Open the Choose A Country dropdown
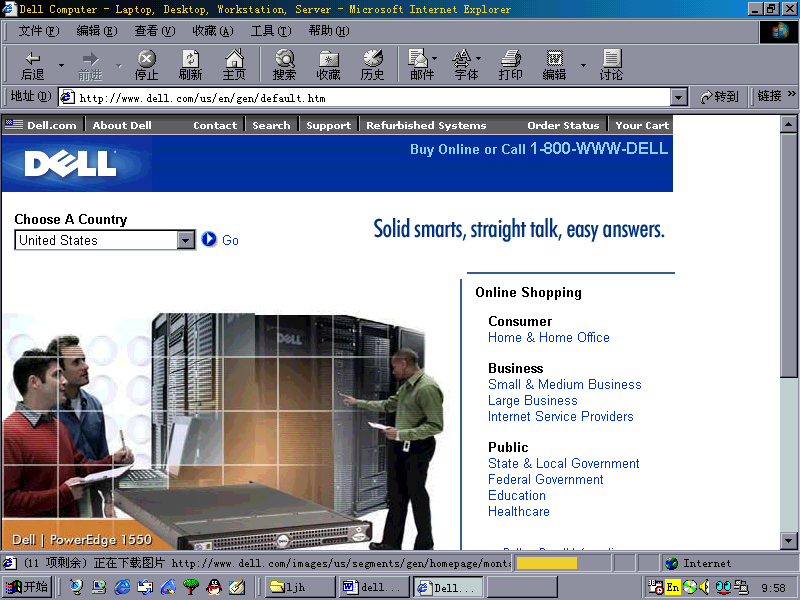This screenshot has height=600, width=800. (x=186, y=239)
